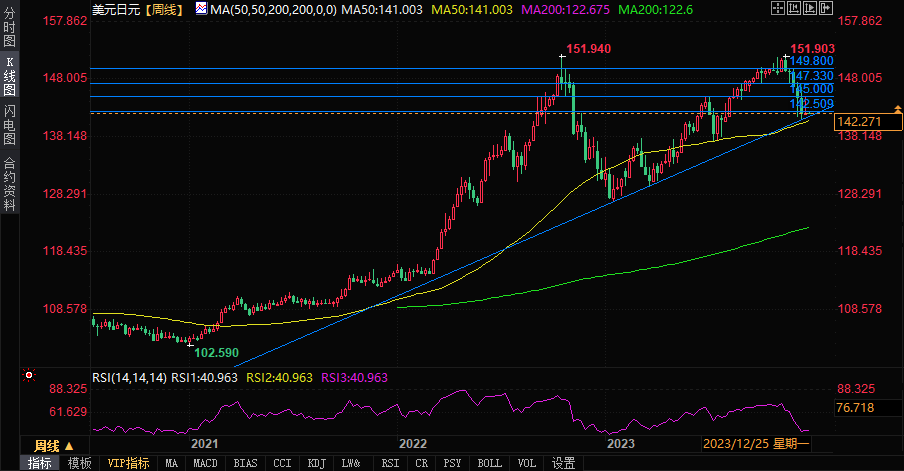This screenshot has width=904, height=471.
Task: Open the 合约资料 side tab
Action: click(x=9, y=184)
